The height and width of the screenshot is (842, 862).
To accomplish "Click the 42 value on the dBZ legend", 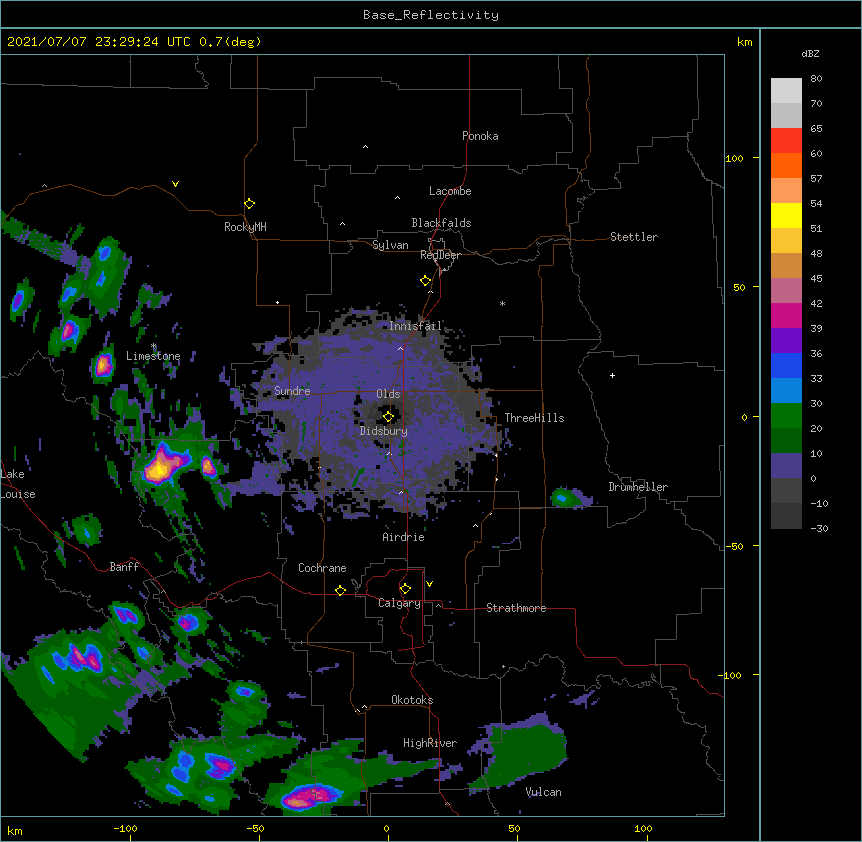I will 816,303.
